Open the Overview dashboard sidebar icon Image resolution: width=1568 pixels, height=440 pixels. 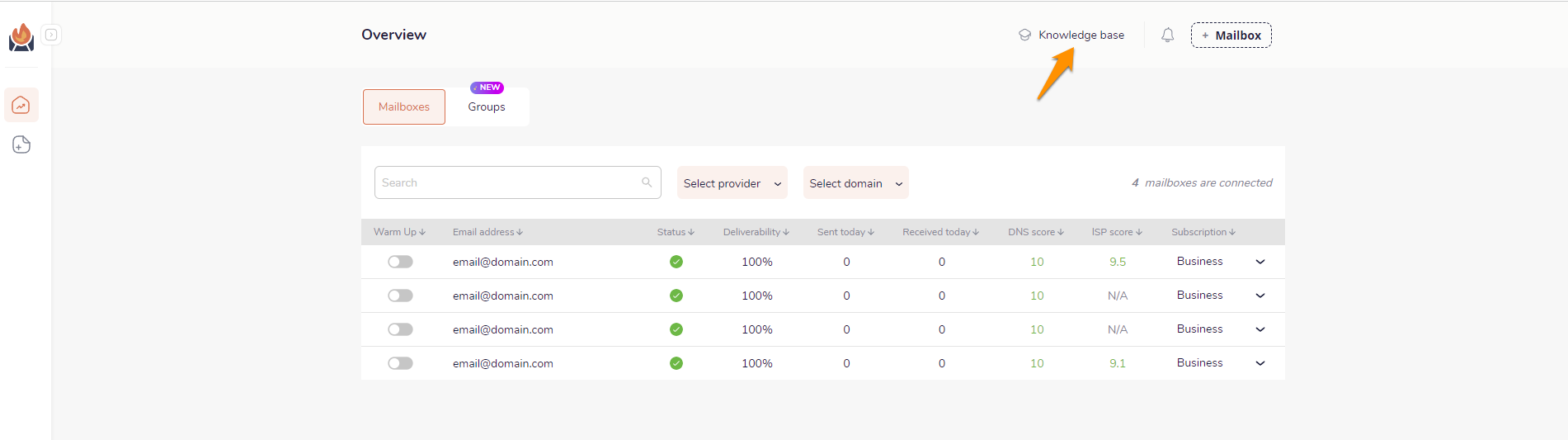click(x=21, y=106)
